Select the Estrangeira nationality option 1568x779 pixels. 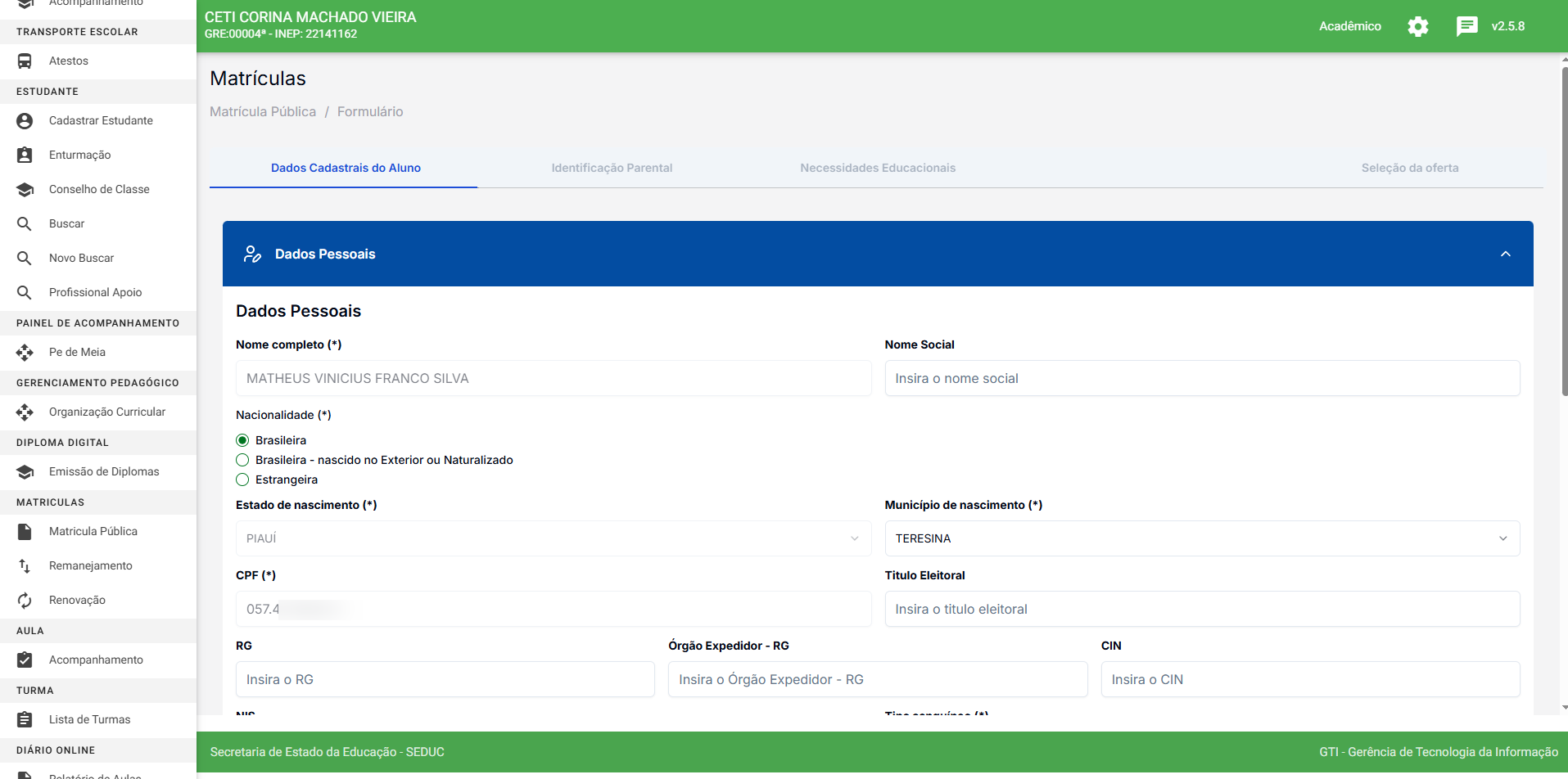click(242, 480)
